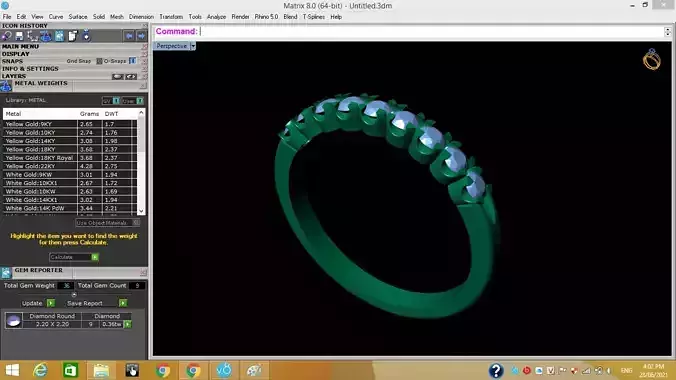Open the Curve menu
The height and width of the screenshot is (380, 676).
point(56,17)
